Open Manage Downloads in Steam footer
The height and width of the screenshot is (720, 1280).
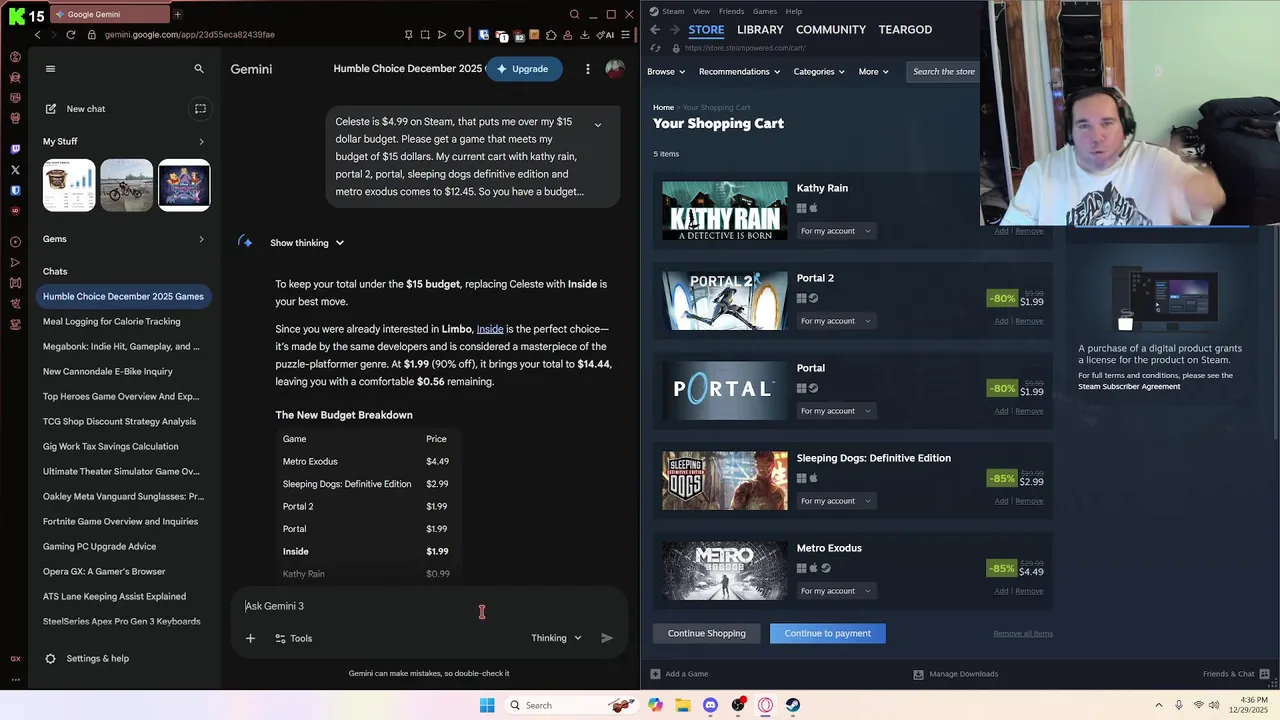[x=956, y=674]
